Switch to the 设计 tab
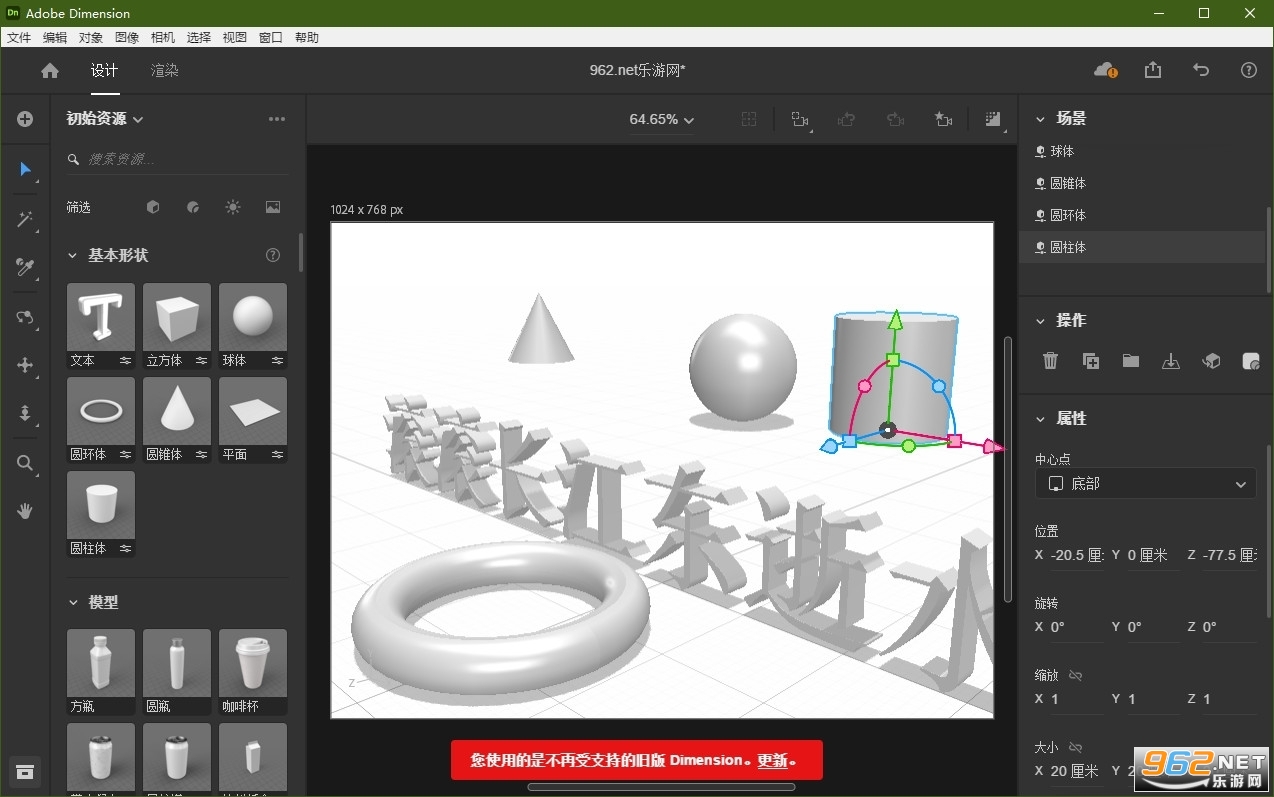 pyautogui.click(x=104, y=70)
